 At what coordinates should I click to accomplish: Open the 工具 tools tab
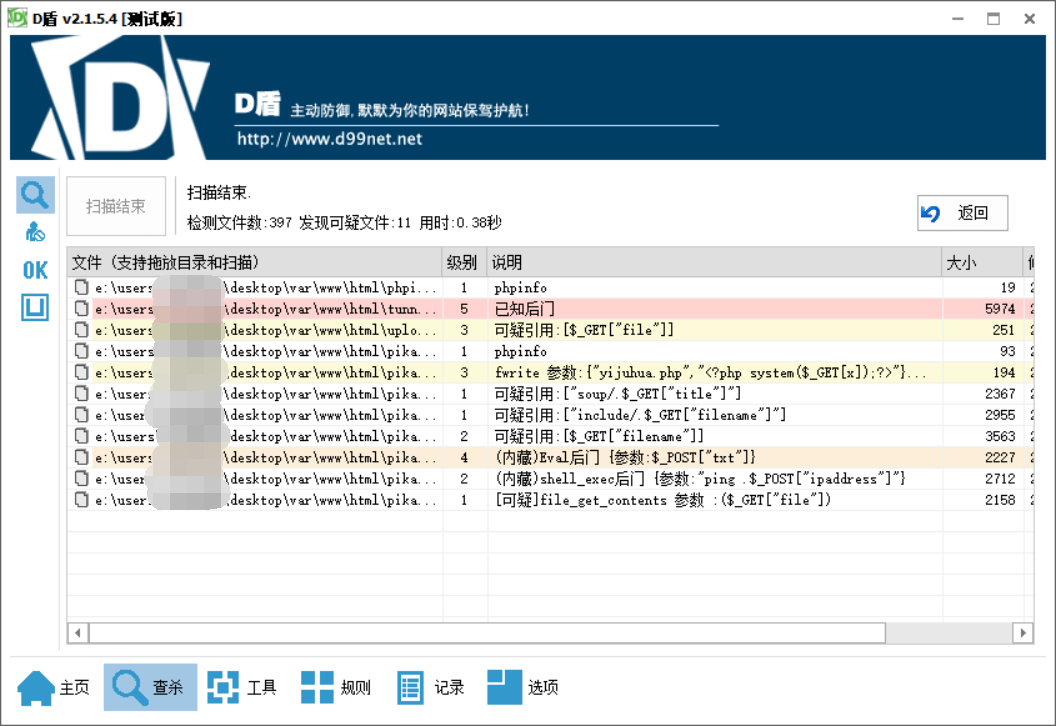242,688
